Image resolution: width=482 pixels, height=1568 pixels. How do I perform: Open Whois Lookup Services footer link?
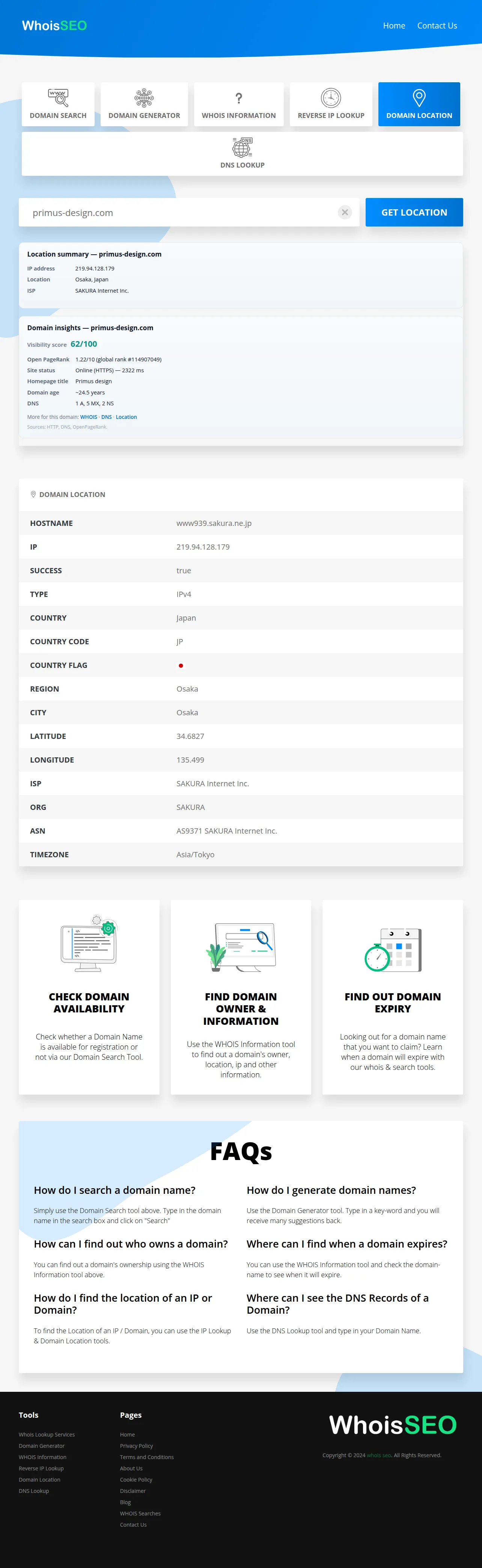point(47,1435)
